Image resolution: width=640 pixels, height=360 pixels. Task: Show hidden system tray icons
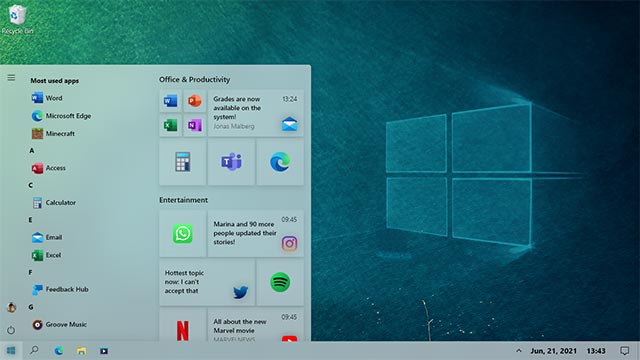pyautogui.click(x=519, y=351)
